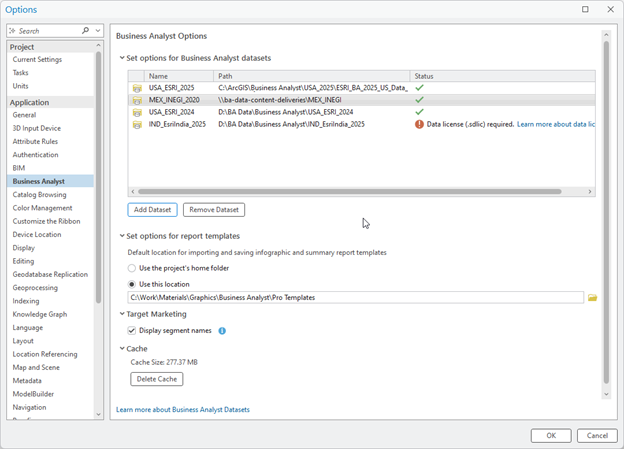Click the Remove Dataset button

(x=214, y=210)
